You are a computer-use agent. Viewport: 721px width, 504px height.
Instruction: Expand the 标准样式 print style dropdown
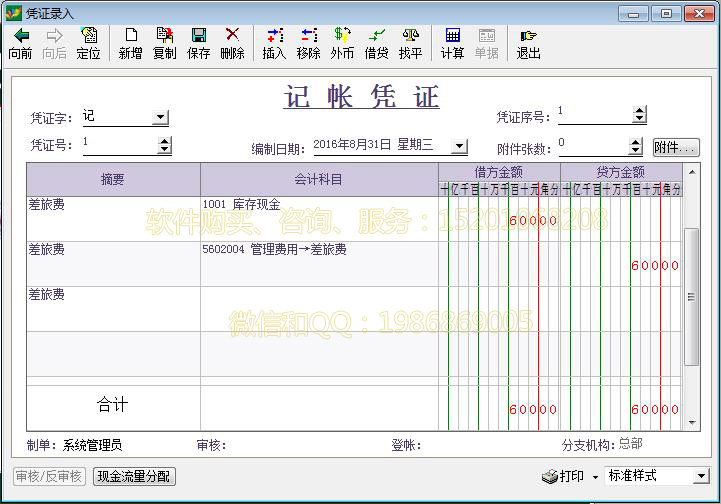tap(701, 476)
